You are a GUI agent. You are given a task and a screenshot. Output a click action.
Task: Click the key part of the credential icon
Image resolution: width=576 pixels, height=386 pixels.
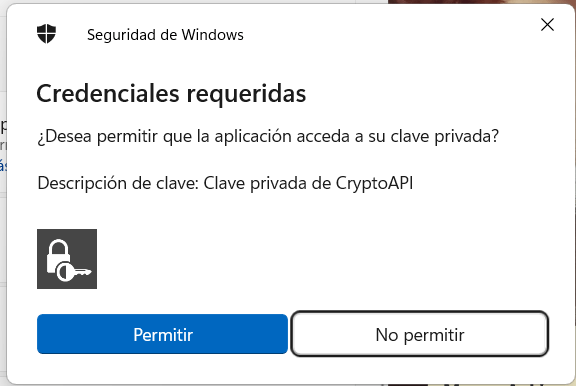coord(75,272)
